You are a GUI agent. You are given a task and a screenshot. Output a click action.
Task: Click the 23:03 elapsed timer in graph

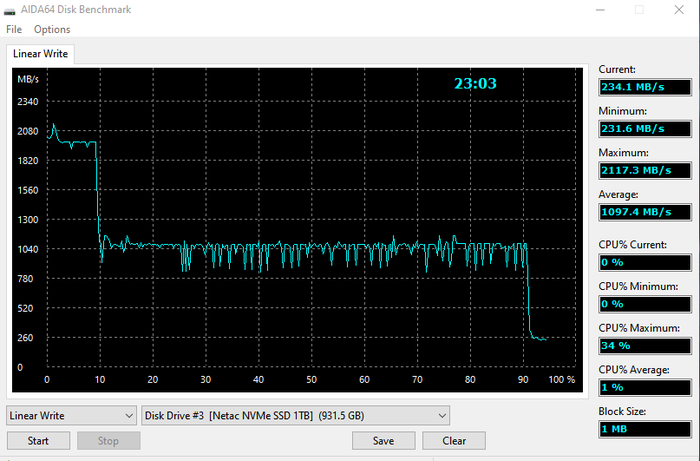point(475,83)
